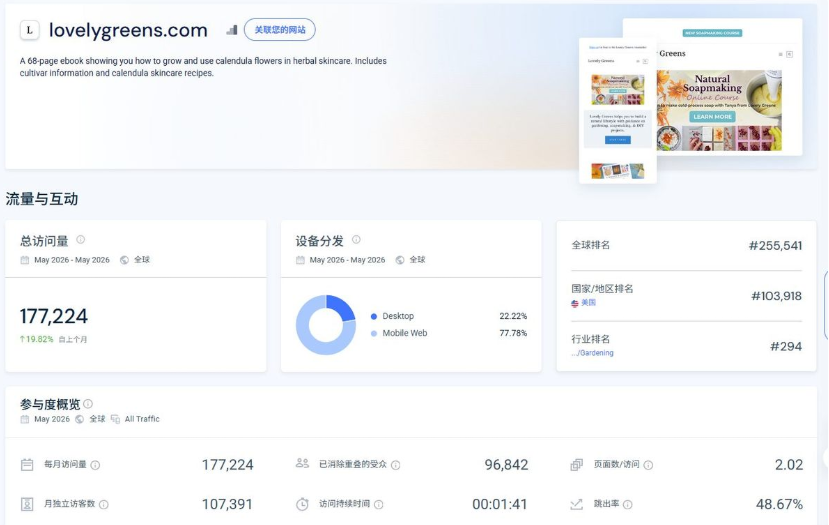Open info tooltip for 跳出率
Screen dimensions: 829x525
tap(628, 505)
